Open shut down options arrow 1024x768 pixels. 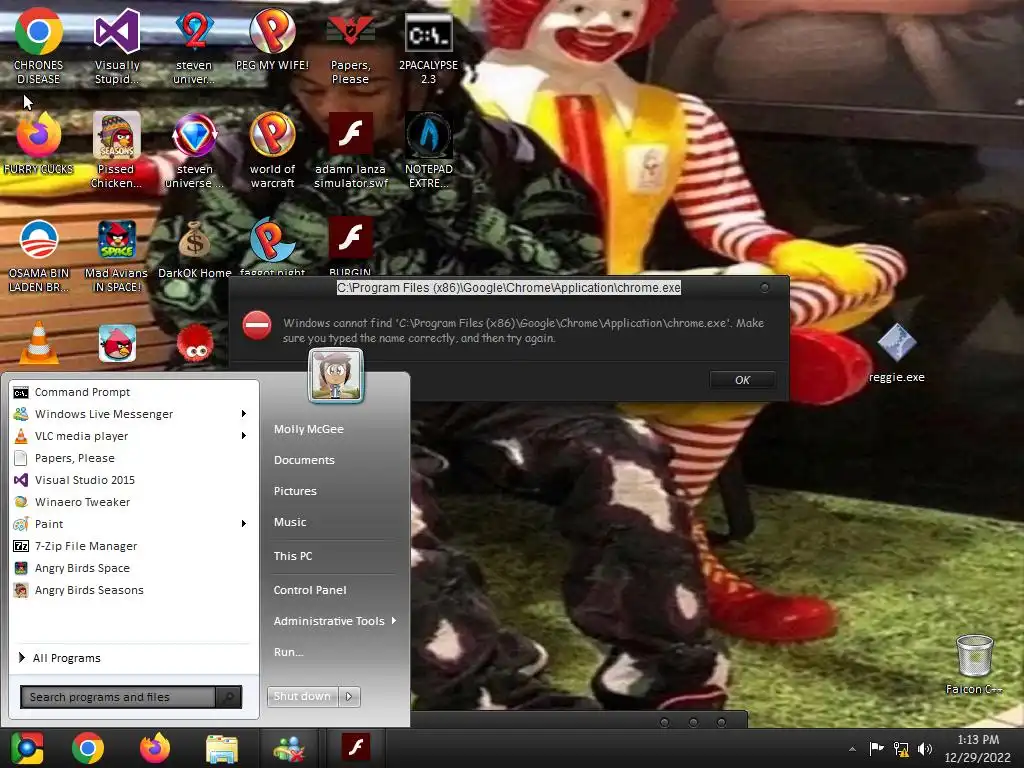(x=349, y=696)
